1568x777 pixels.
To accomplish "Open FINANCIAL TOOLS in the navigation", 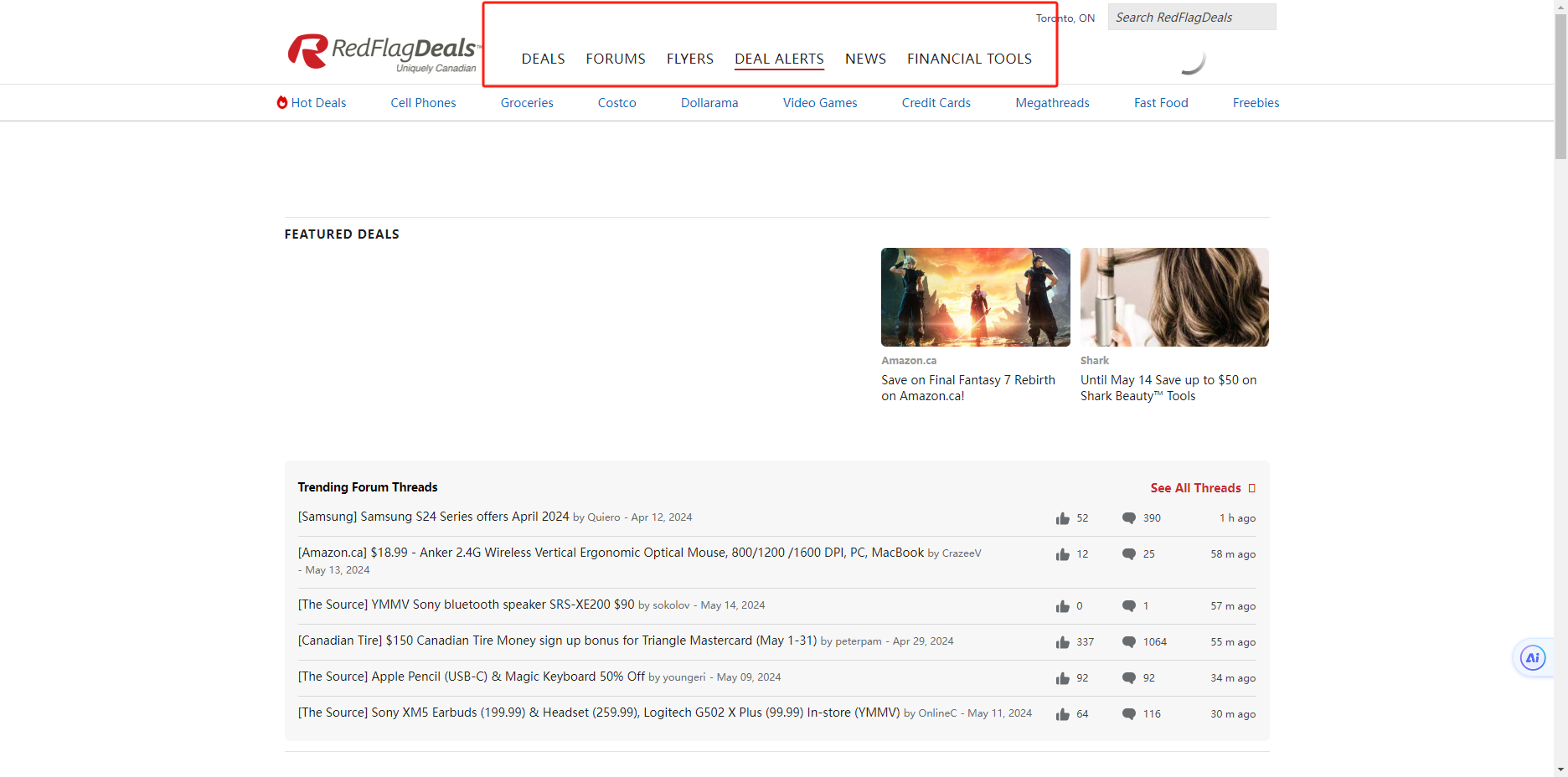I will [x=969, y=59].
